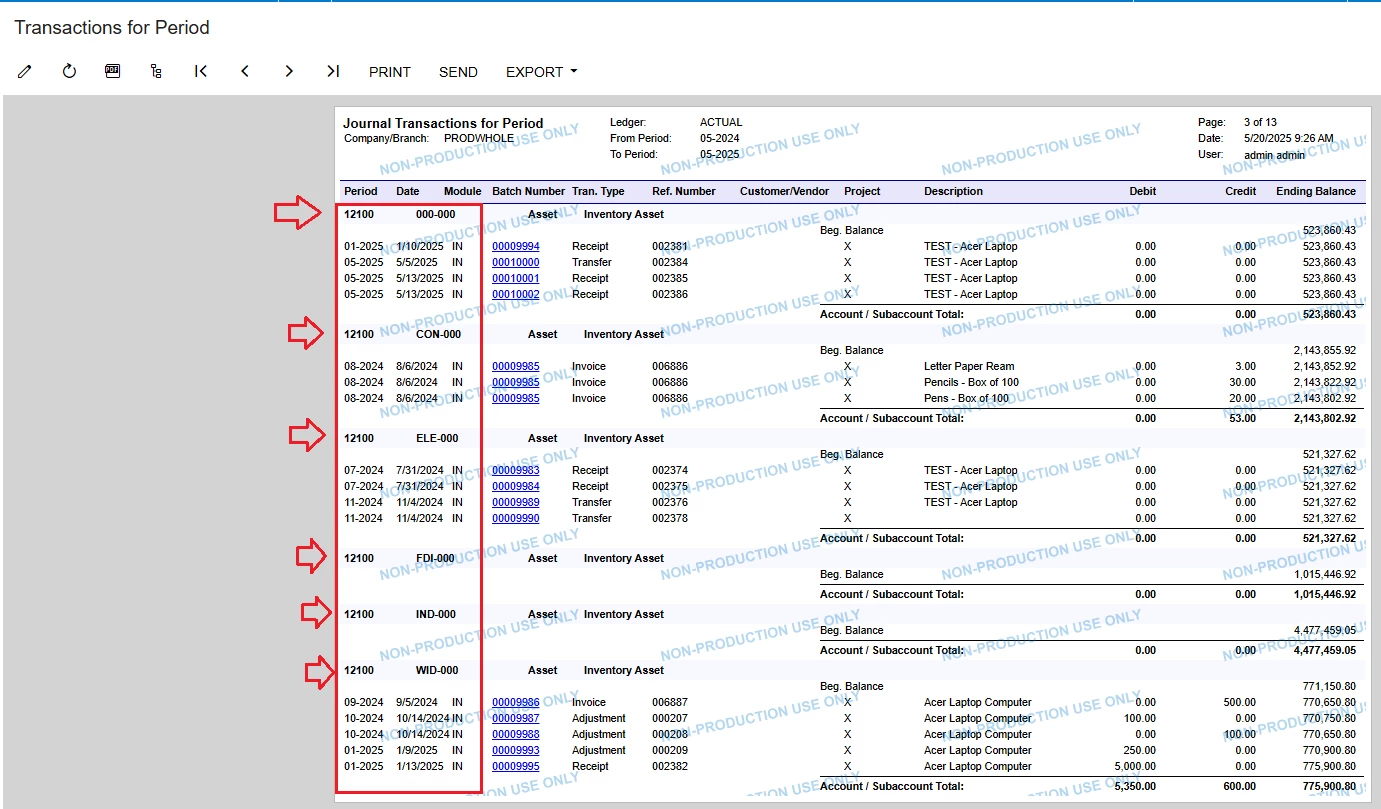Screen dimensions: 1381x809
Task: Open batch number link 00009986
Action: [516, 702]
